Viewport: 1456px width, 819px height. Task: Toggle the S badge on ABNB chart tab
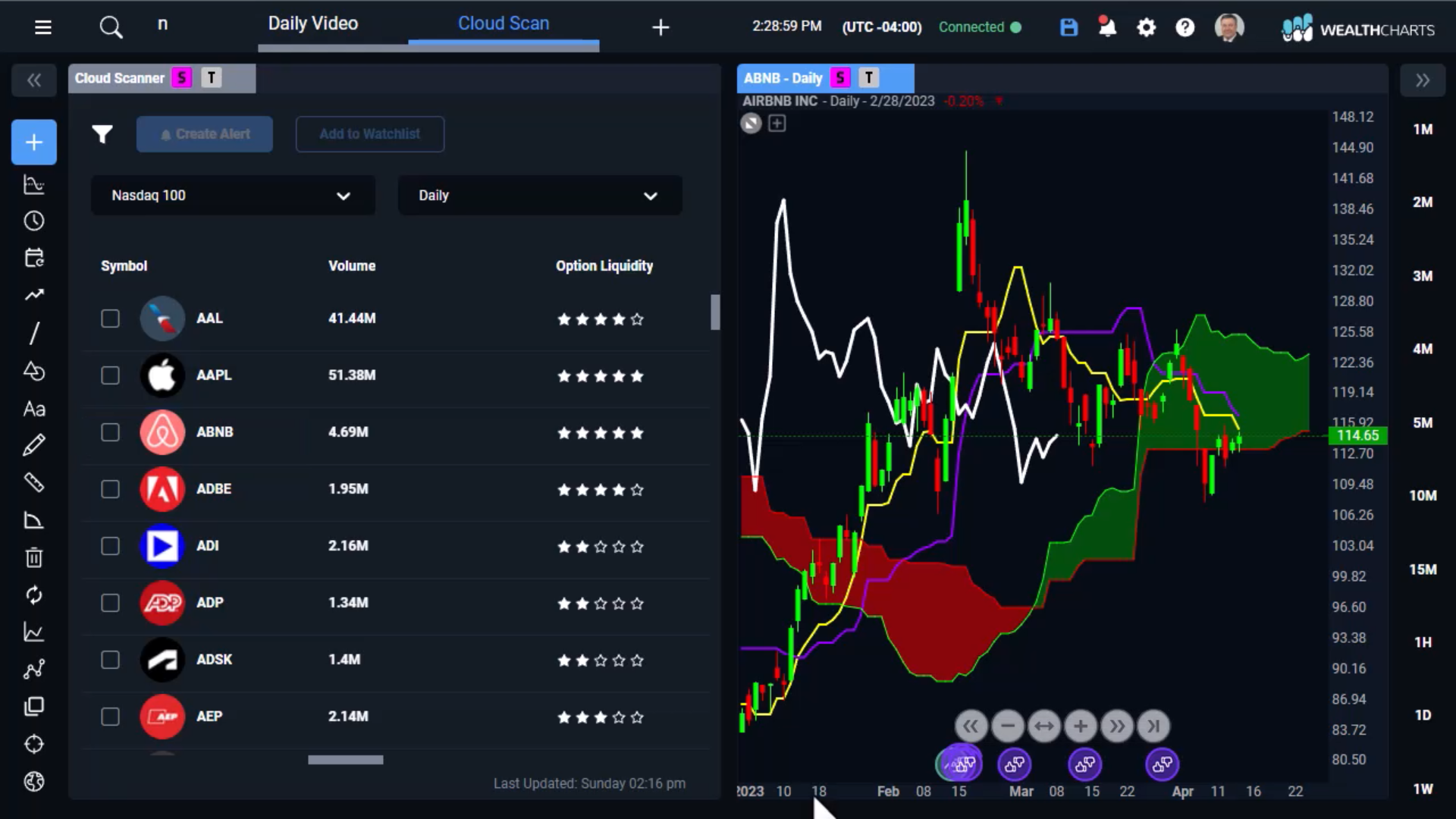point(840,78)
